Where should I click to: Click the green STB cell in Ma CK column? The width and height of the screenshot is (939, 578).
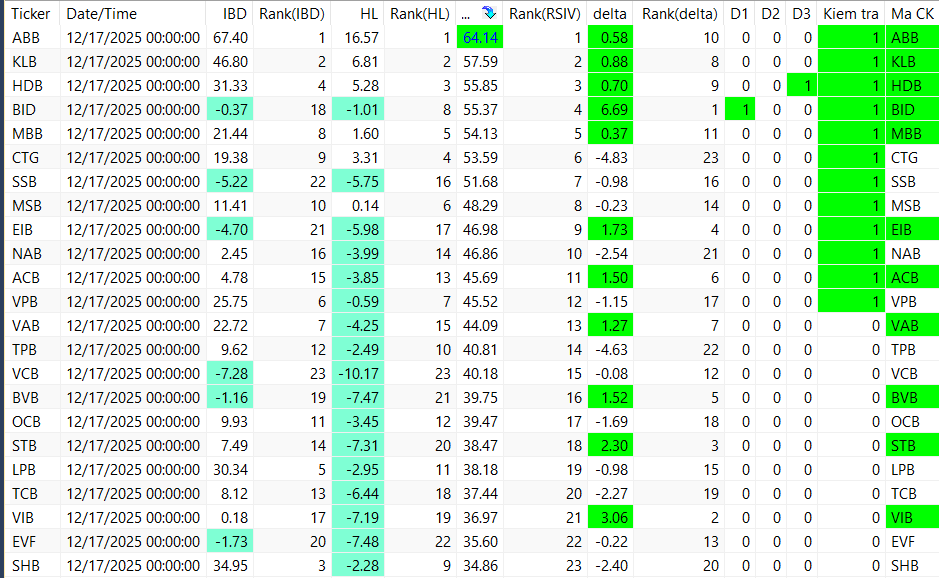tap(912, 446)
